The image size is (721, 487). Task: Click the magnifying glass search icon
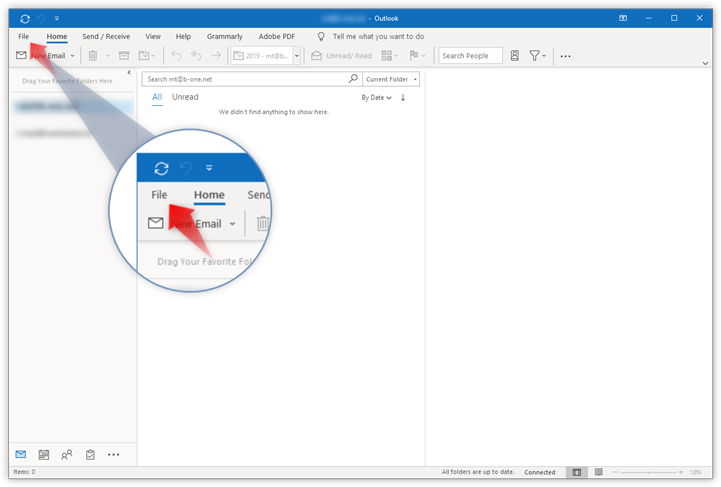pyautogui.click(x=353, y=79)
